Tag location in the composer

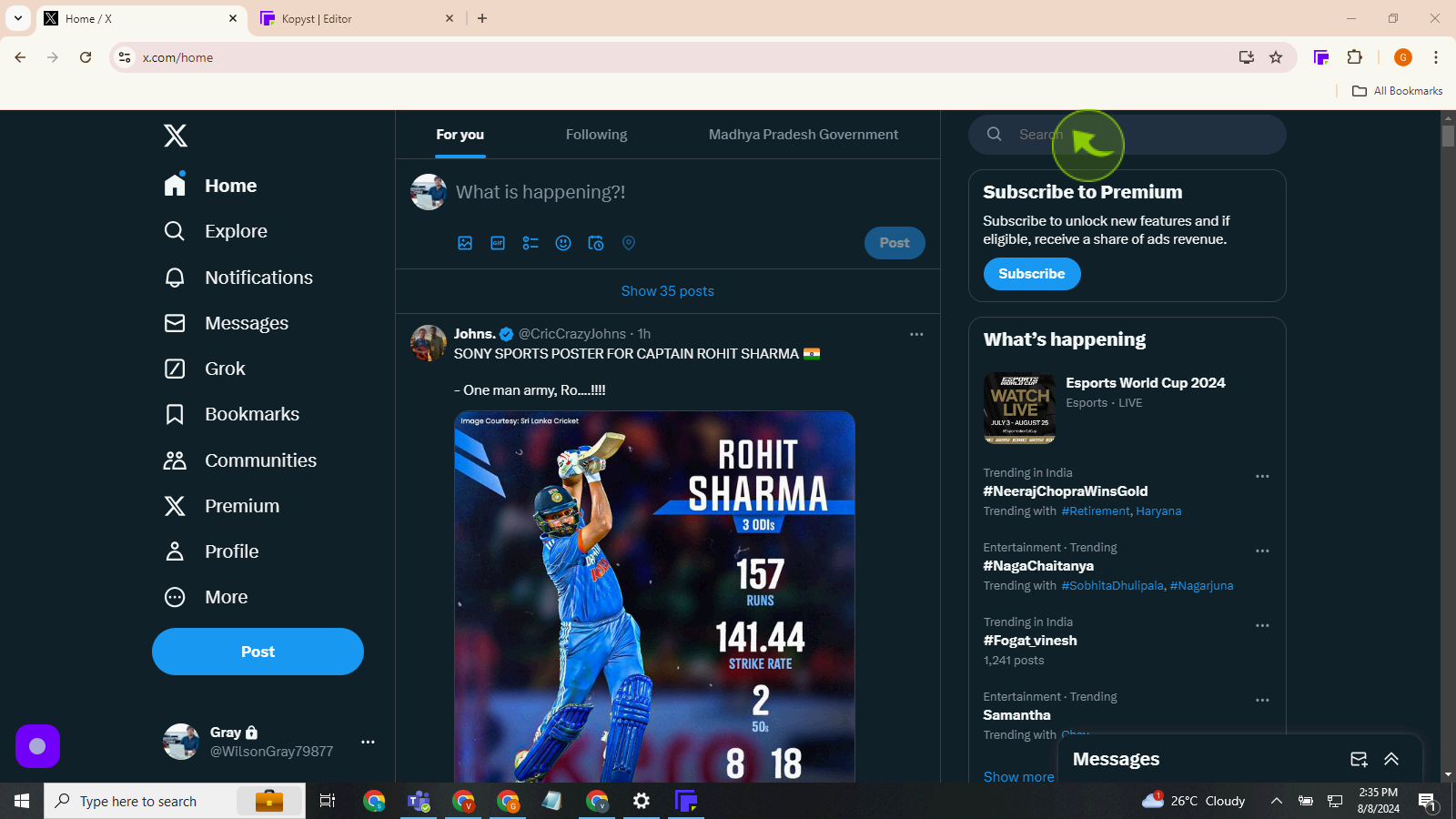(x=629, y=243)
